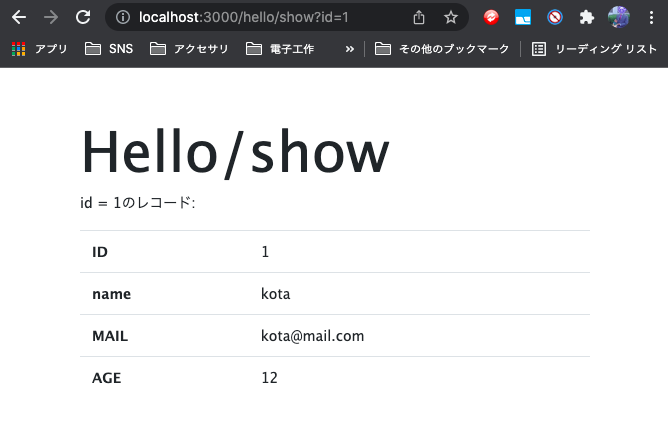This screenshot has height=433, width=668.
Task: Open the blue square extension icon
Action: tap(523, 17)
